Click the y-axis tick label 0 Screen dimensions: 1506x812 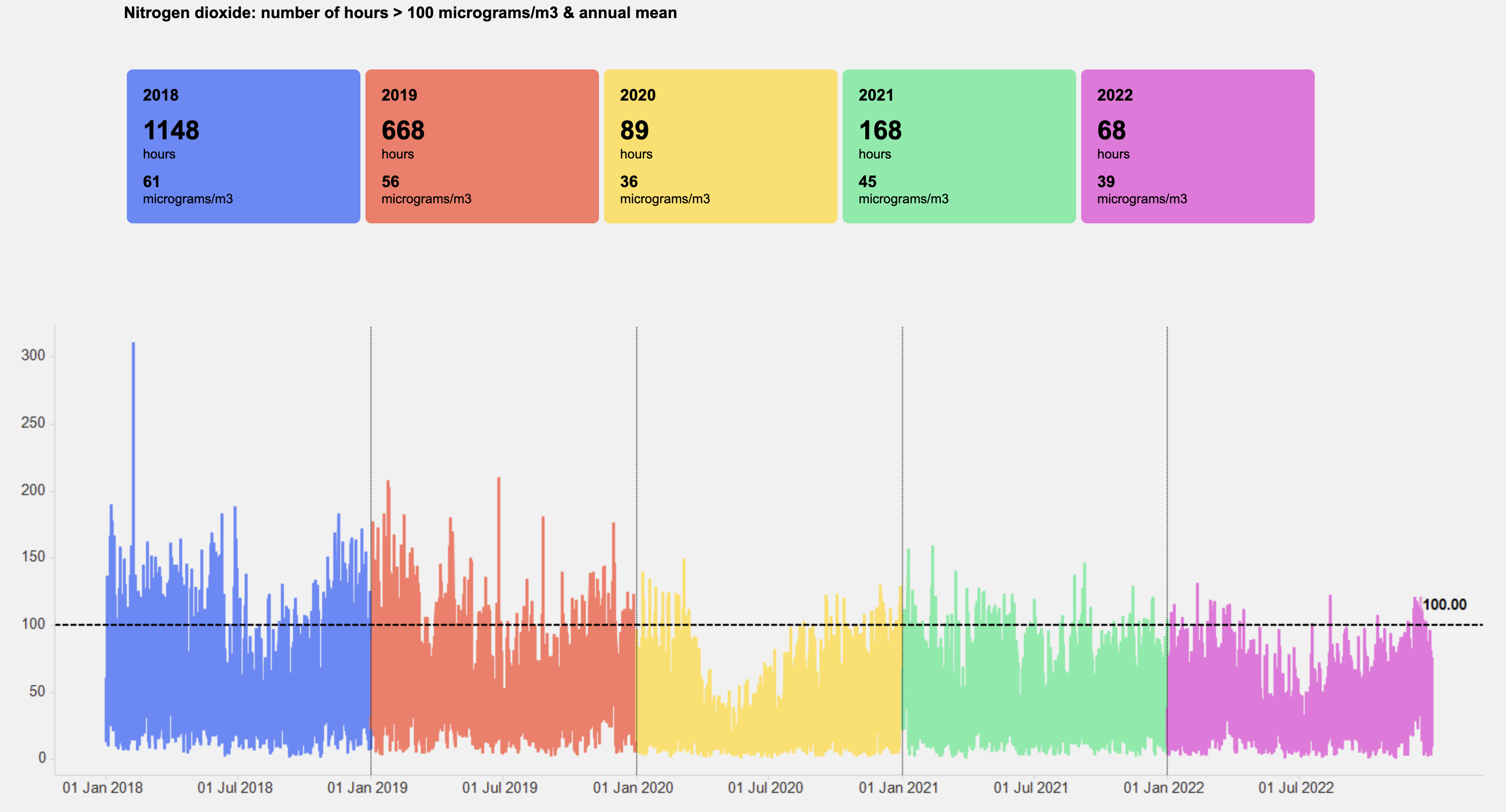pyautogui.click(x=41, y=758)
